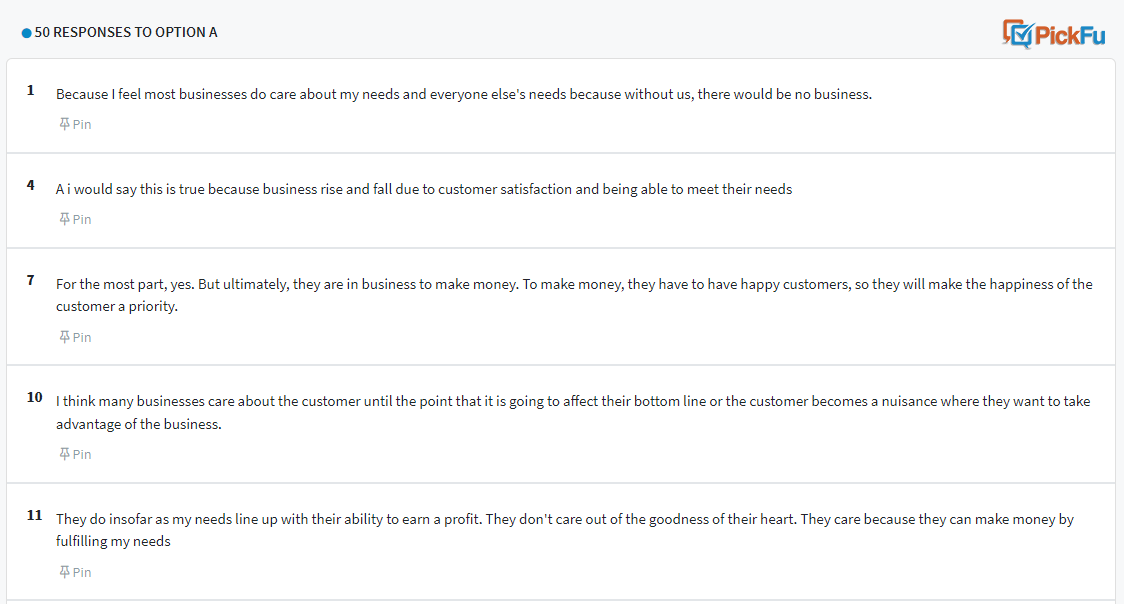Pin the response about customer satisfaction rise and fall
This screenshot has height=604, width=1124.
coord(75,219)
